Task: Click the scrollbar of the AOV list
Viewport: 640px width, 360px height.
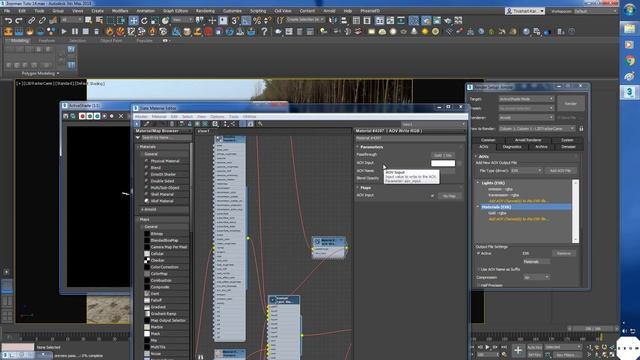Action: pyautogui.click(x=576, y=211)
